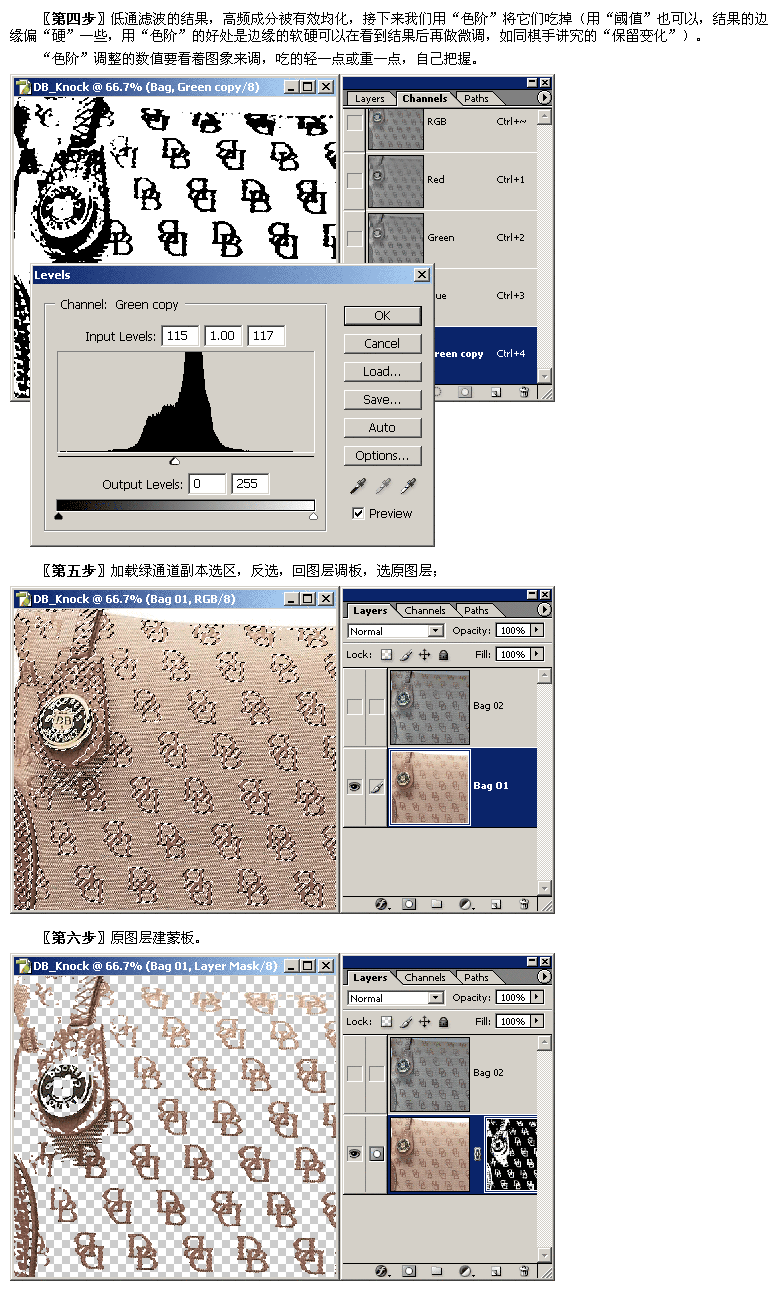Image resolution: width=780 pixels, height=1290 pixels.
Task: Hide Bag 01 layer in step-five Layers panel
Action: [355, 787]
